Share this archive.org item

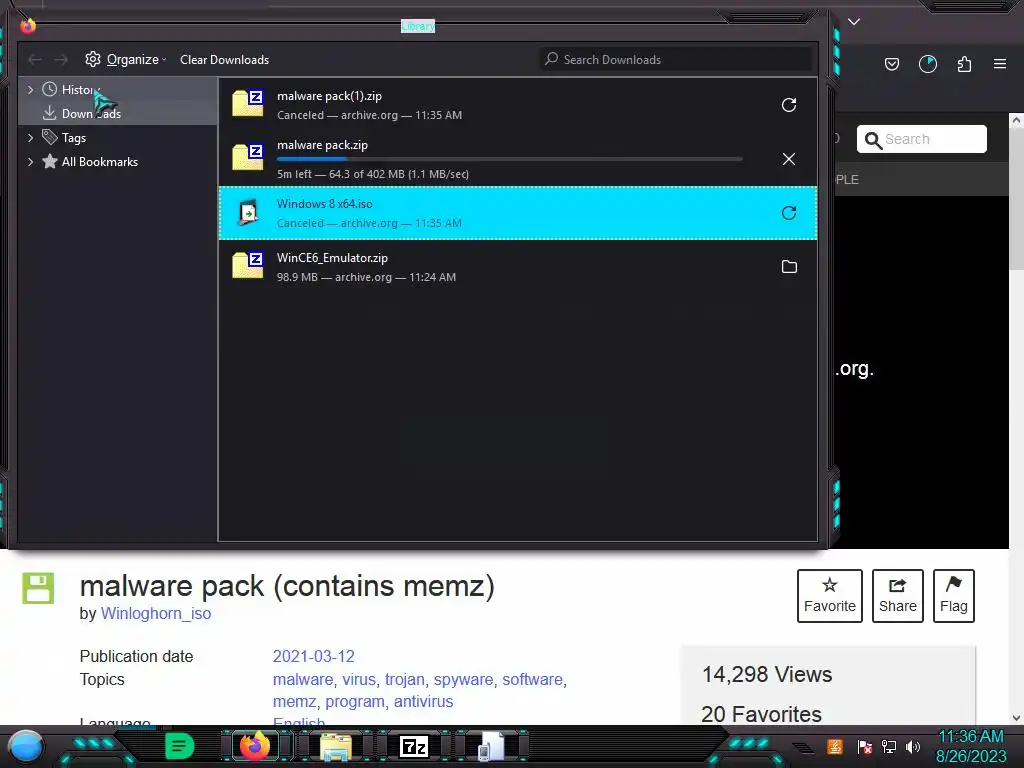(x=897, y=596)
